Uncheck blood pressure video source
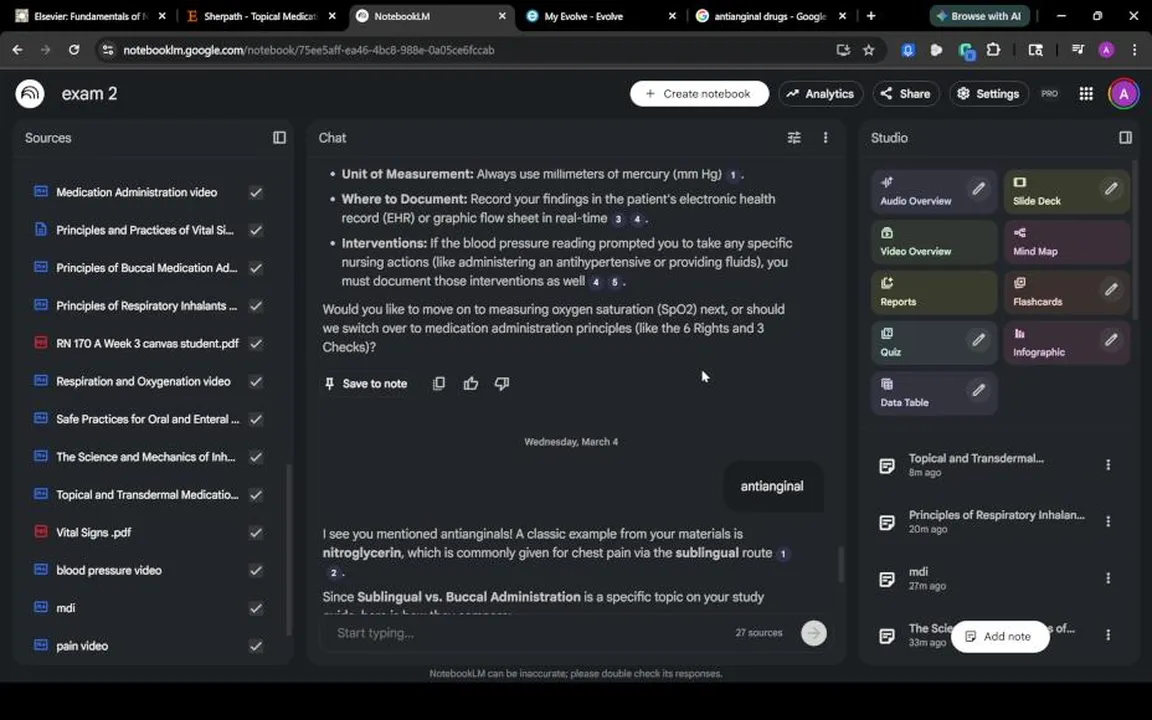This screenshot has width=1152, height=720. [x=256, y=570]
